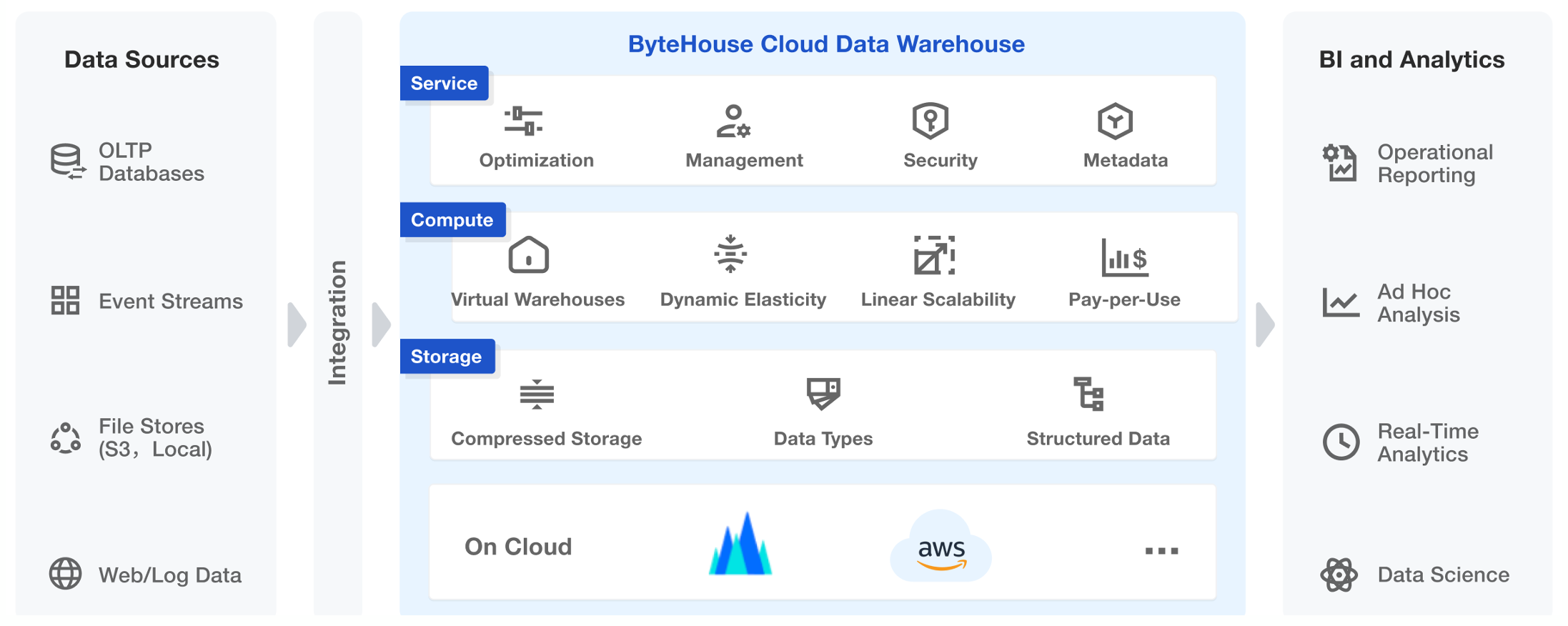Viewport: 1568px width, 626px height.
Task: Click the Compressed Storage icon
Action: (x=537, y=394)
